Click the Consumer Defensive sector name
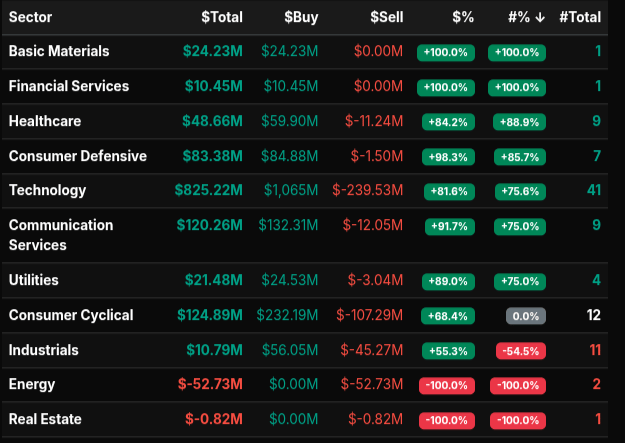Screen dimensions: 625x443 (78, 156)
